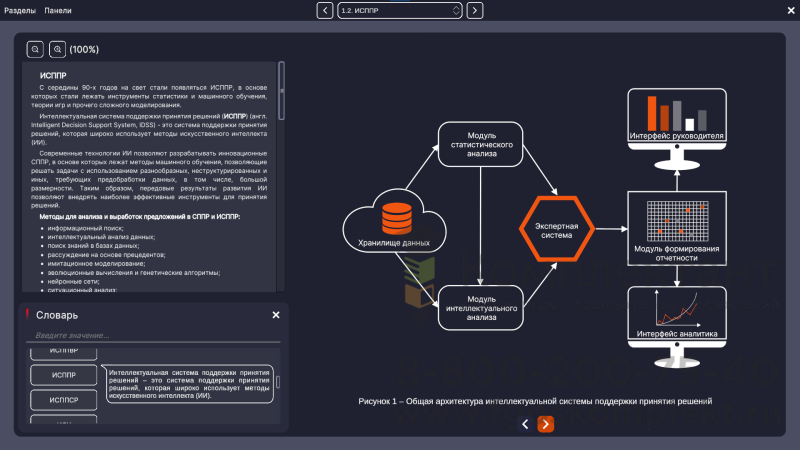800x450 pixels.
Task: Open the 1.2. ИСППР section dropdown
Action: [x=400, y=10]
